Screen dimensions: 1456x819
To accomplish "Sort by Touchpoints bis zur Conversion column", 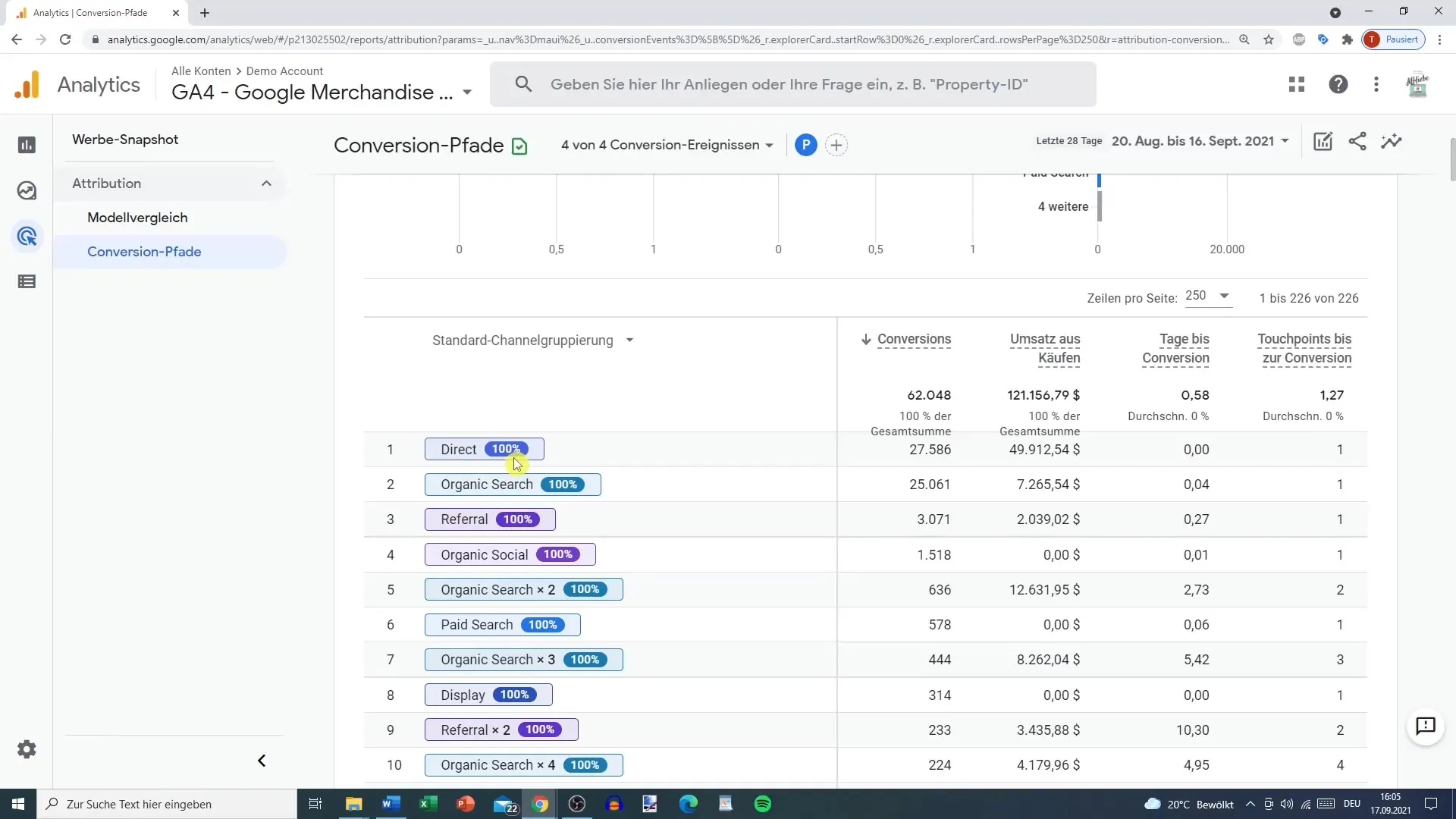I will (x=1304, y=349).
